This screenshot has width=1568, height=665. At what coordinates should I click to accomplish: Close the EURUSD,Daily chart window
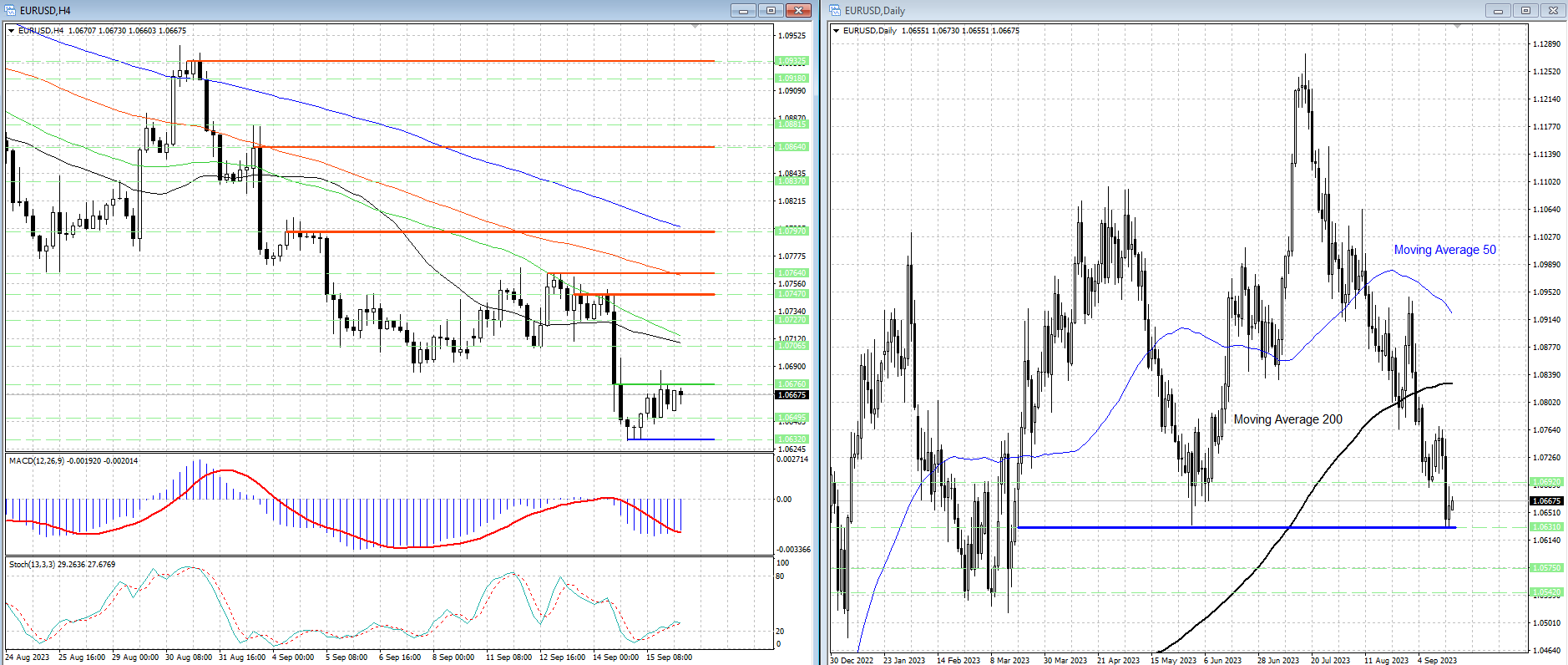[1553, 11]
